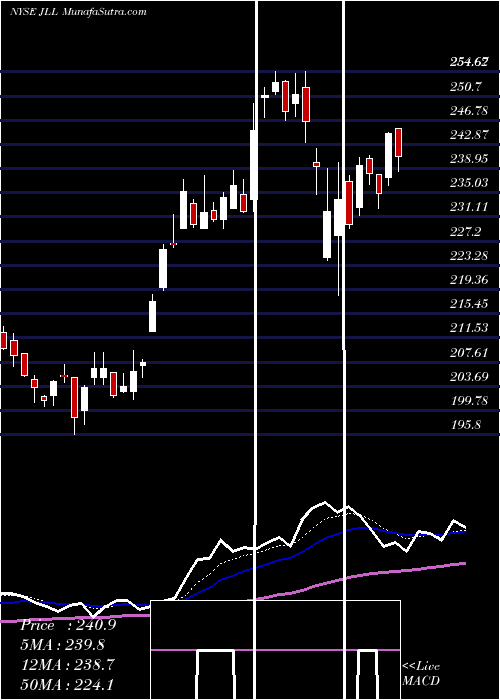Click the 254.62 price axis label
Viewport: 500px width, 700px height.
tap(468, 62)
